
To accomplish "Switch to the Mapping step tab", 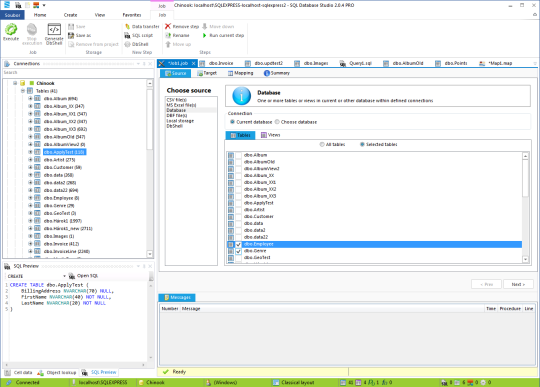I will click(240, 73).
